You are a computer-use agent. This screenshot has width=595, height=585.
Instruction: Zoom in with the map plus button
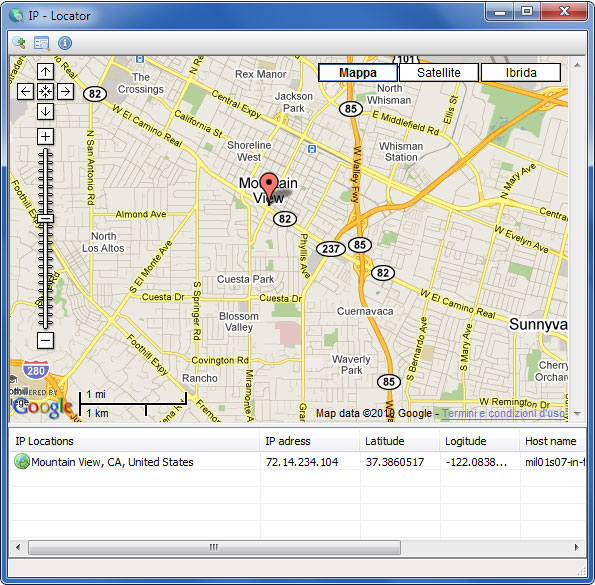click(46, 136)
